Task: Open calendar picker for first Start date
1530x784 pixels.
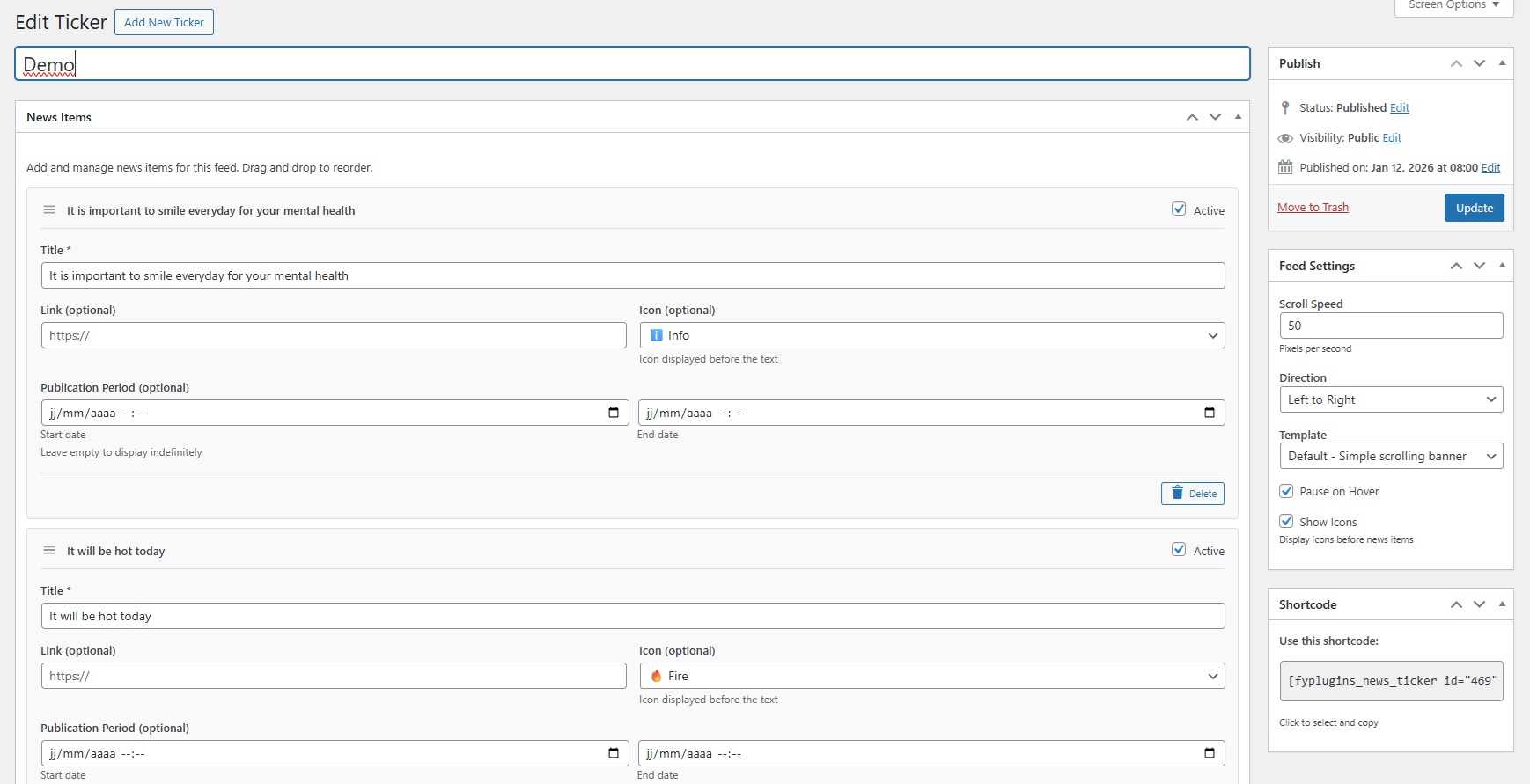Action: coord(614,413)
